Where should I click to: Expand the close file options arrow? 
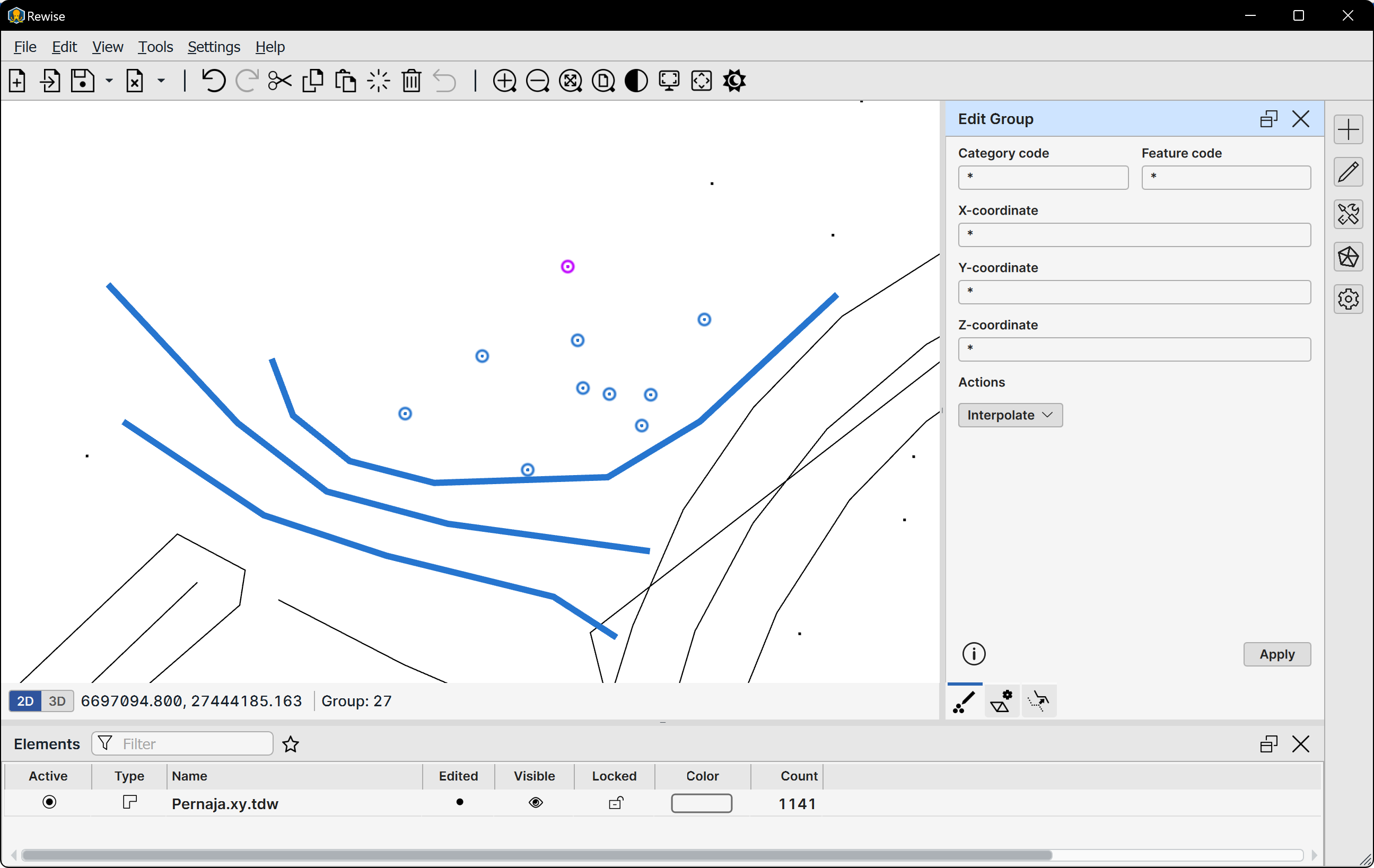(x=162, y=81)
